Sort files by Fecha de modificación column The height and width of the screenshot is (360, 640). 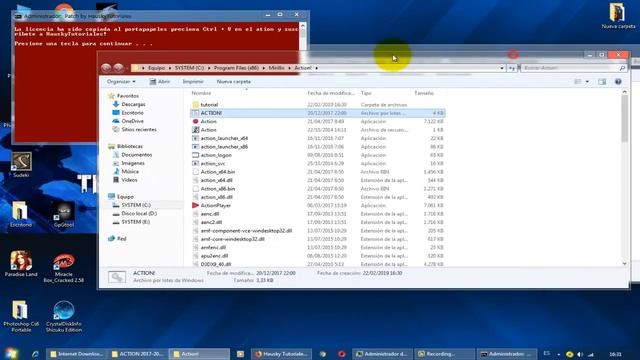(x=331, y=93)
